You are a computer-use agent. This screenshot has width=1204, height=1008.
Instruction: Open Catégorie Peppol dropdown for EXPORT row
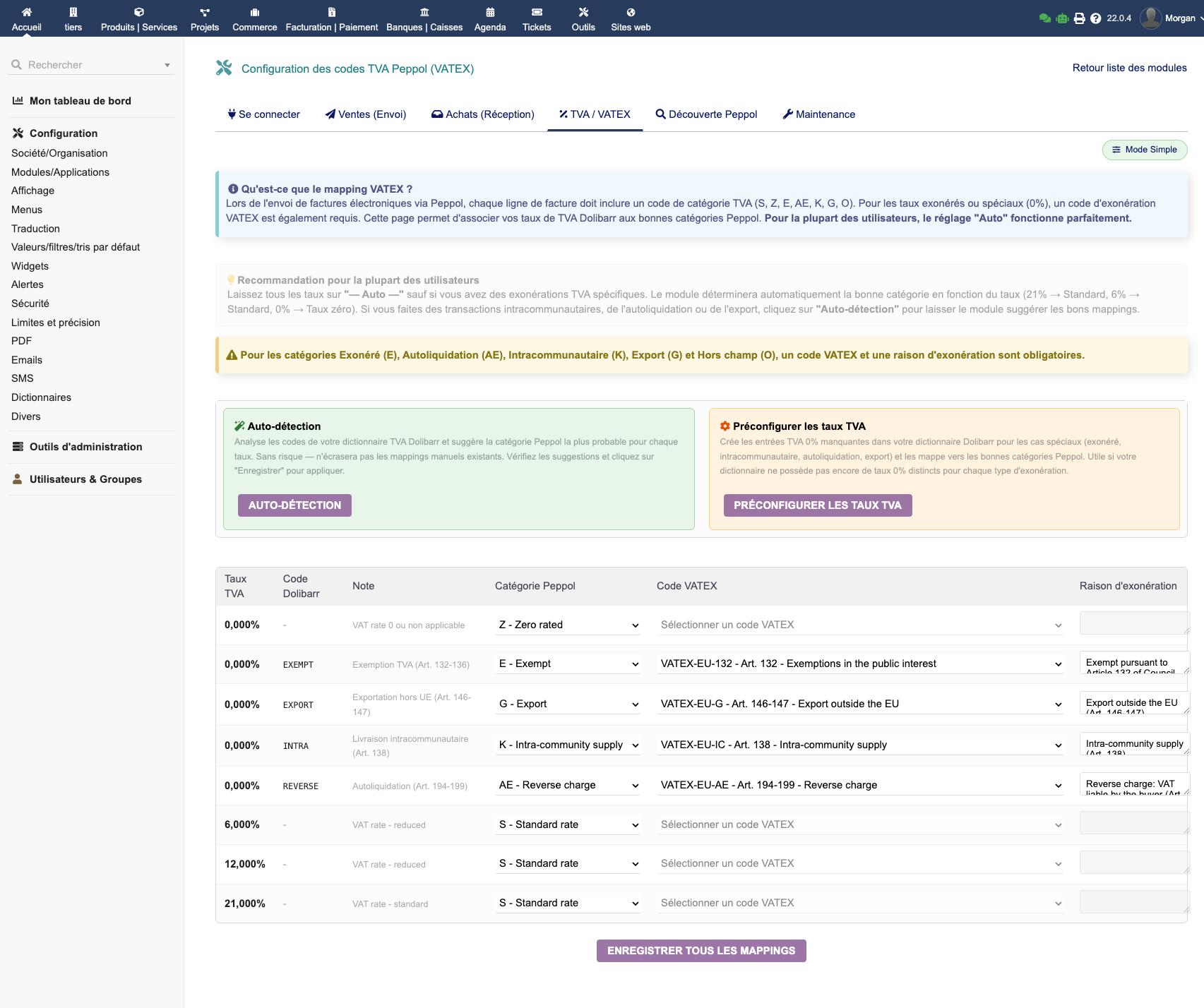568,704
